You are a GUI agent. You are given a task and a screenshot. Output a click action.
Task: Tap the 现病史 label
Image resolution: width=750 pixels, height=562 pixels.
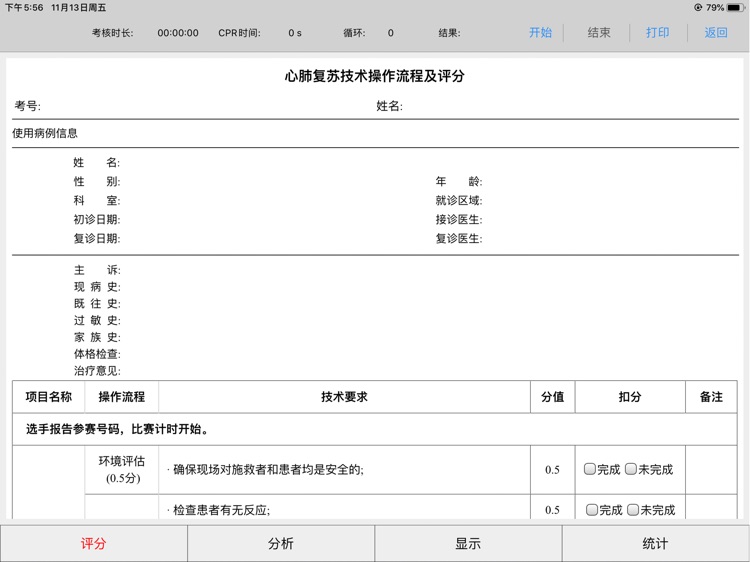tap(97, 287)
